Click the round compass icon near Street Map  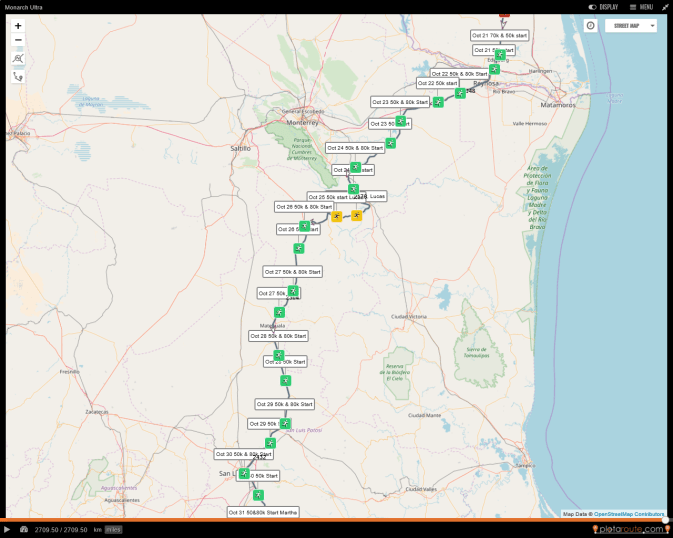(590, 25)
